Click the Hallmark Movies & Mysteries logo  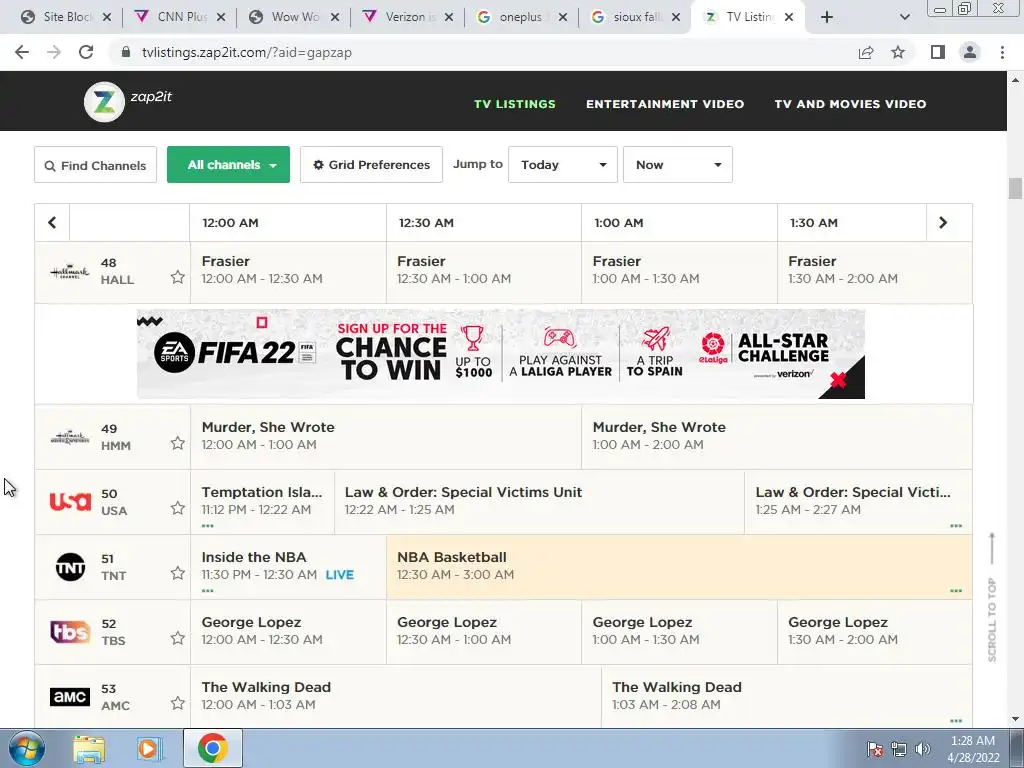coord(70,438)
